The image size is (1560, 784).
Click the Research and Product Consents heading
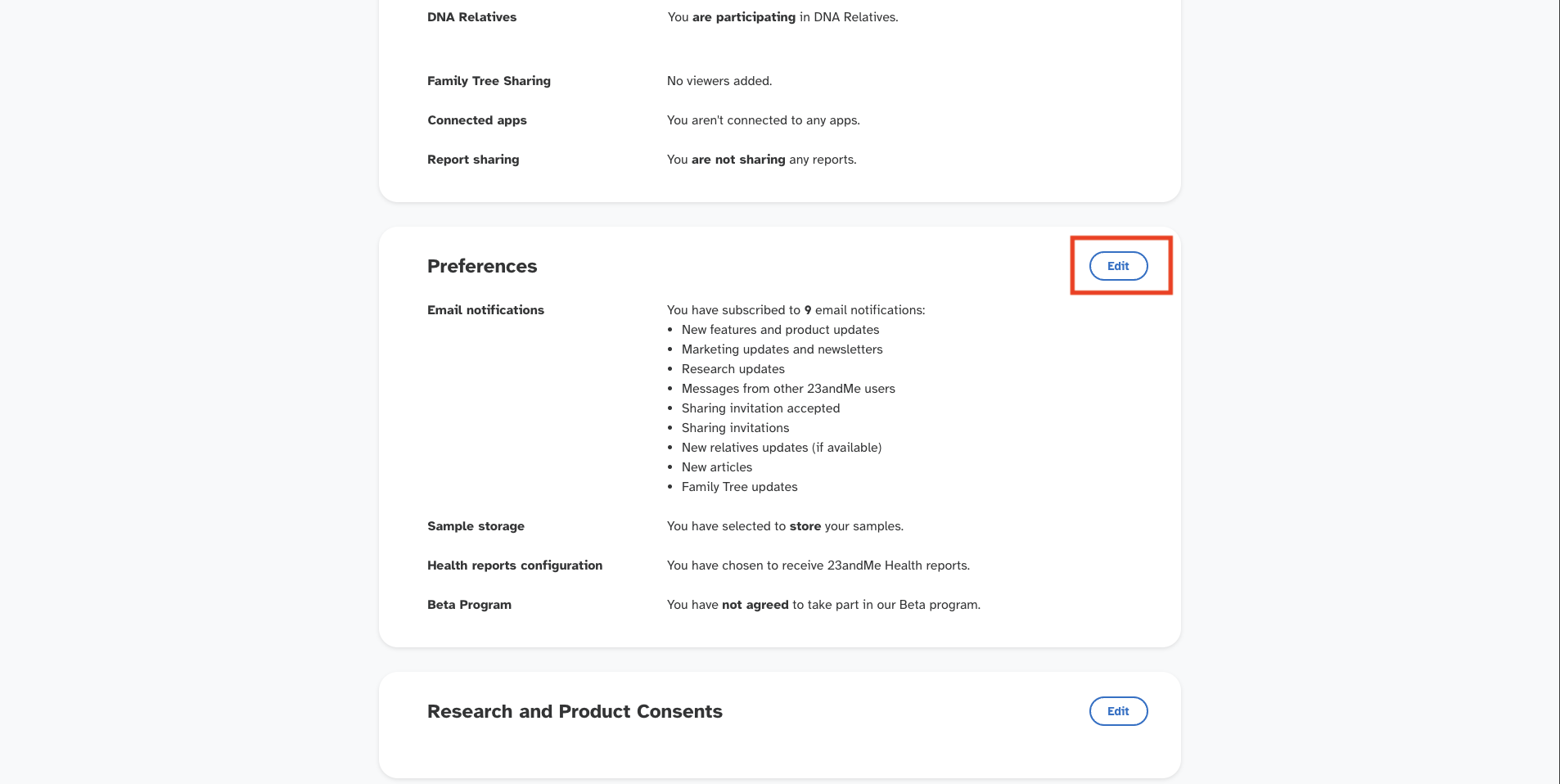tap(575, 711)
